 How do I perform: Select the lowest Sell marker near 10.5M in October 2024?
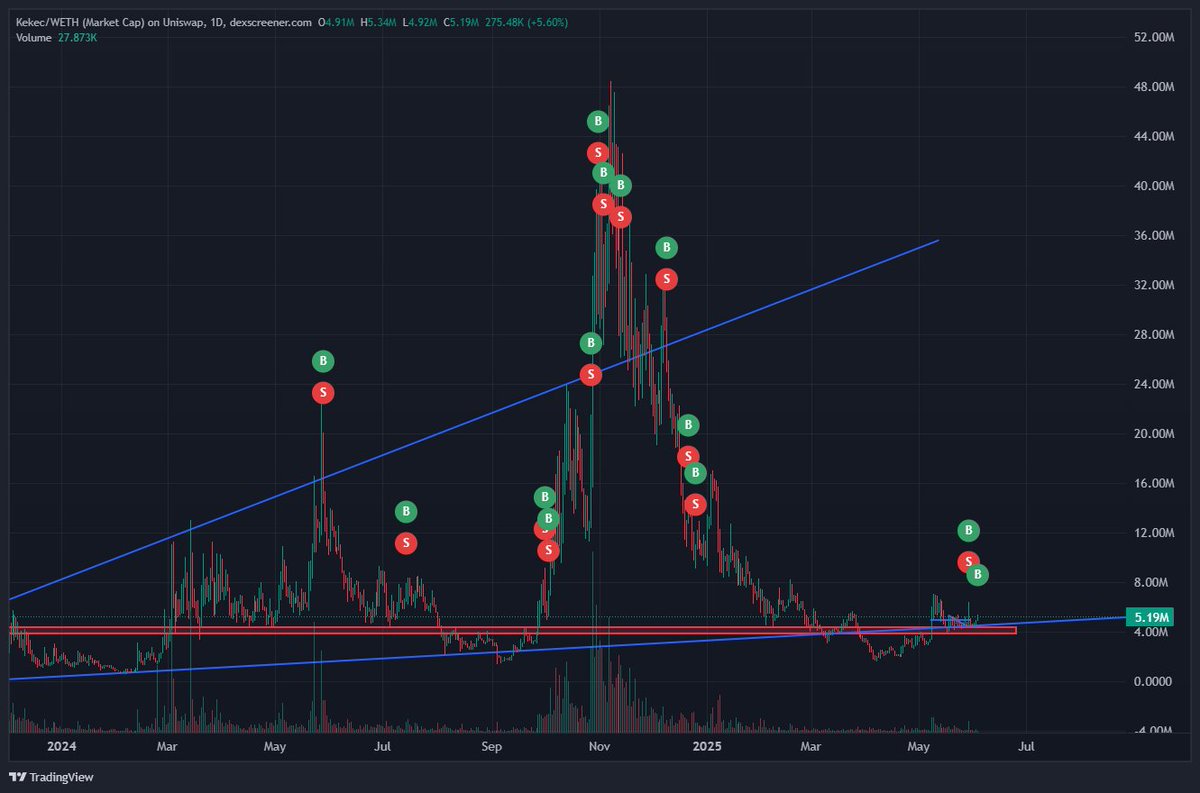(547, 550)
